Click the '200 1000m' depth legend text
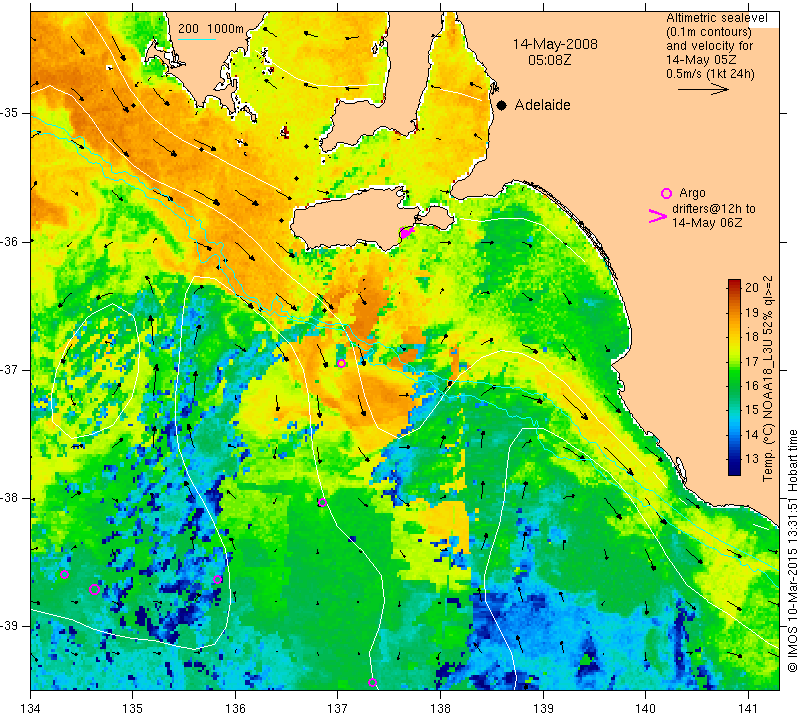800x720 pixels. point(211,29)
